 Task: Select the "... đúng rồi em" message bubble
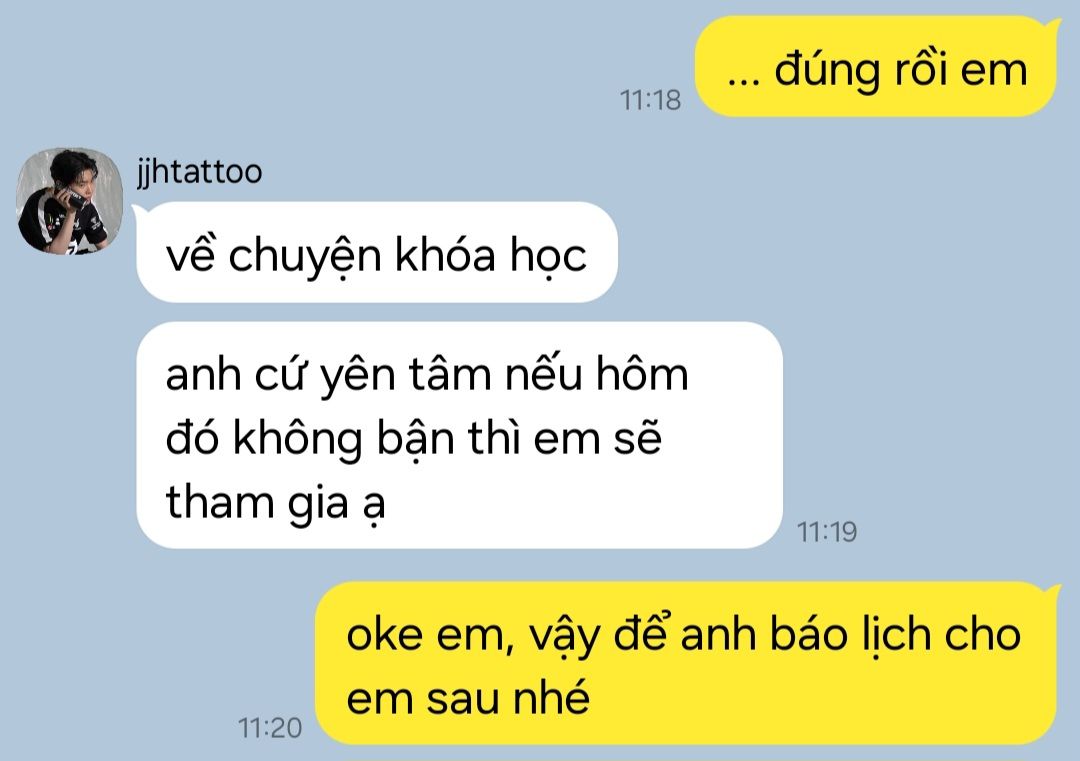click(875, 66)
